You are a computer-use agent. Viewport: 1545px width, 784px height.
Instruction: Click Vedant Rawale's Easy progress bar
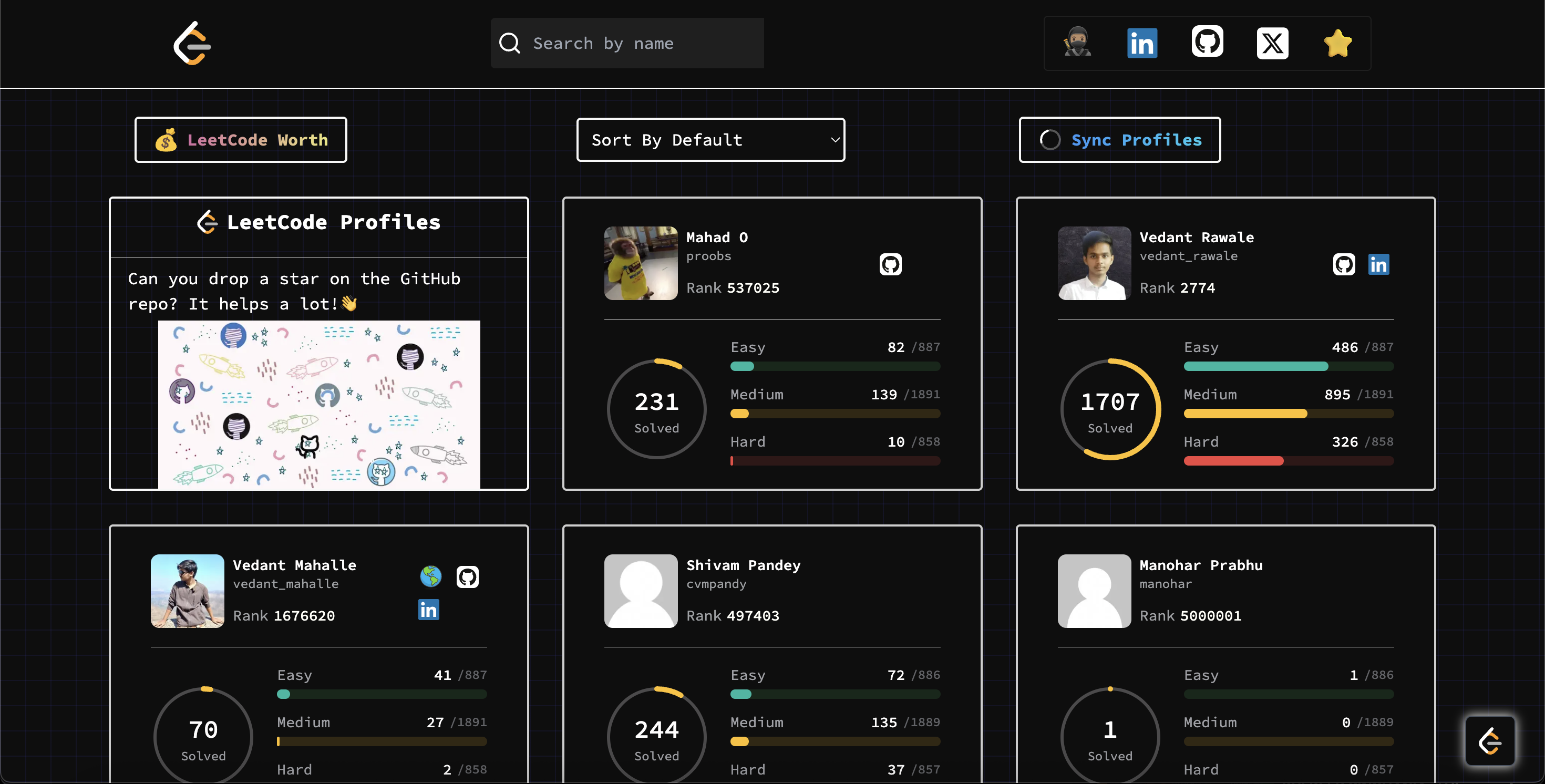pos(1289,366)
